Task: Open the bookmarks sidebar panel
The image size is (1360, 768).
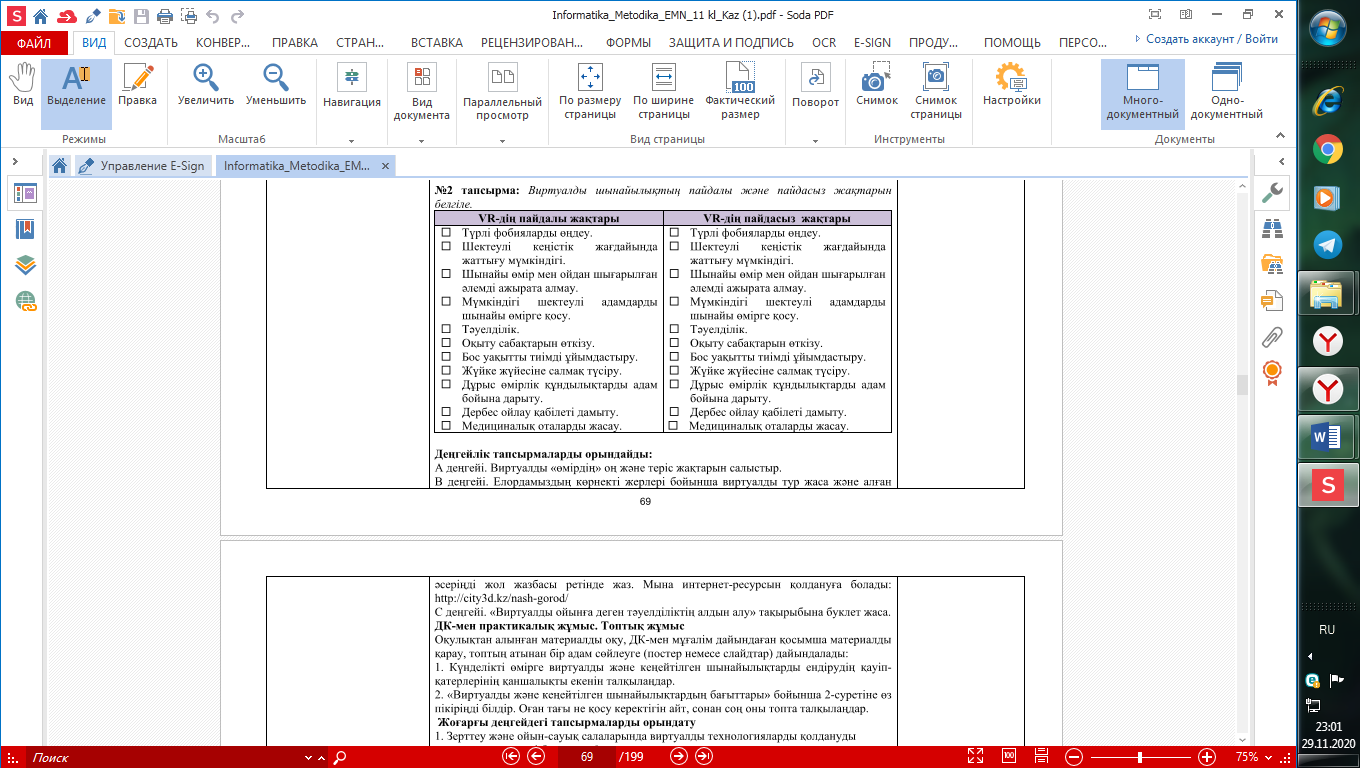Action: (x=25, y=229)
